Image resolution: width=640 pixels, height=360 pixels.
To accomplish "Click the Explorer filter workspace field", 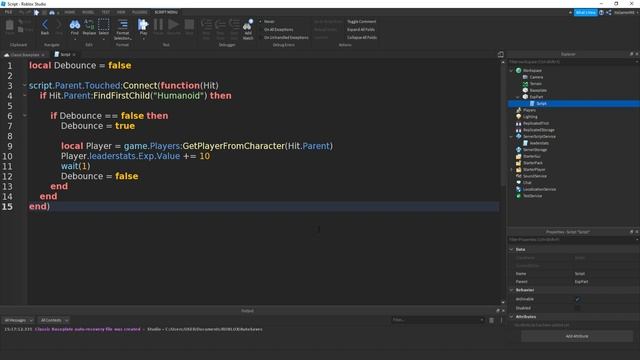I will pyautogui.click(x=573, y=62).
